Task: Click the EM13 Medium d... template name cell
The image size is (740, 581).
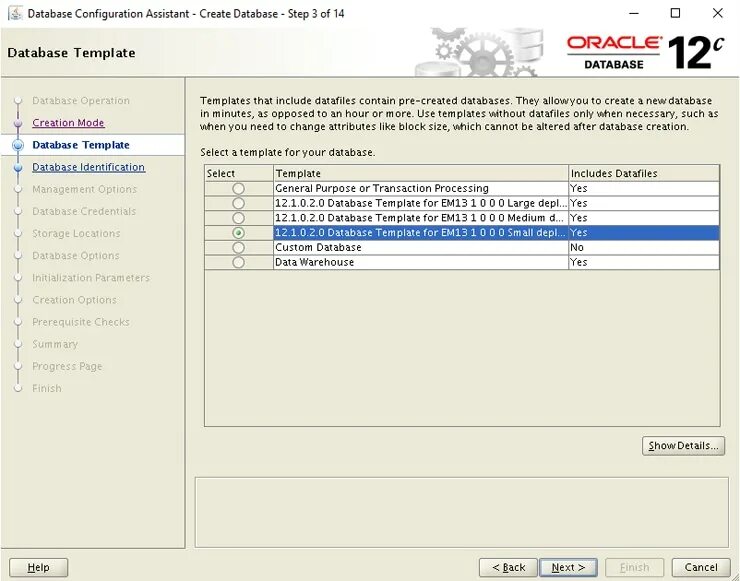Action: pos(420,218)
